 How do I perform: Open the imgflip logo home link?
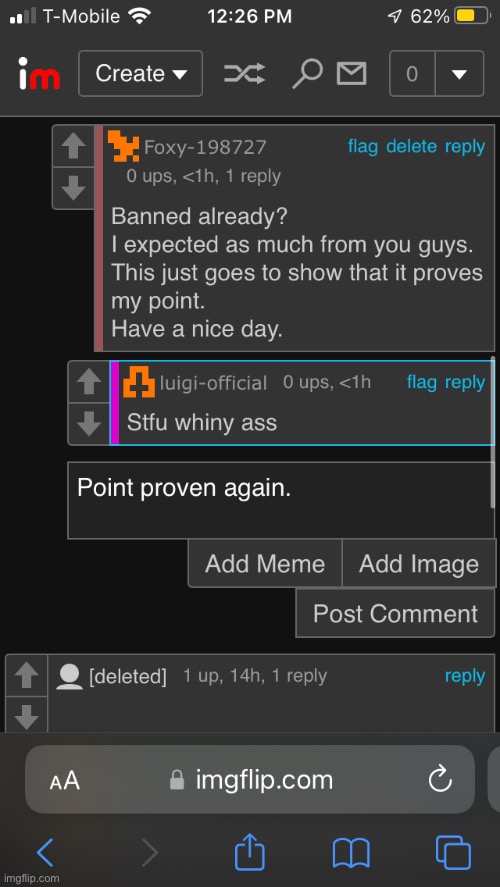(x=39, y=74)
